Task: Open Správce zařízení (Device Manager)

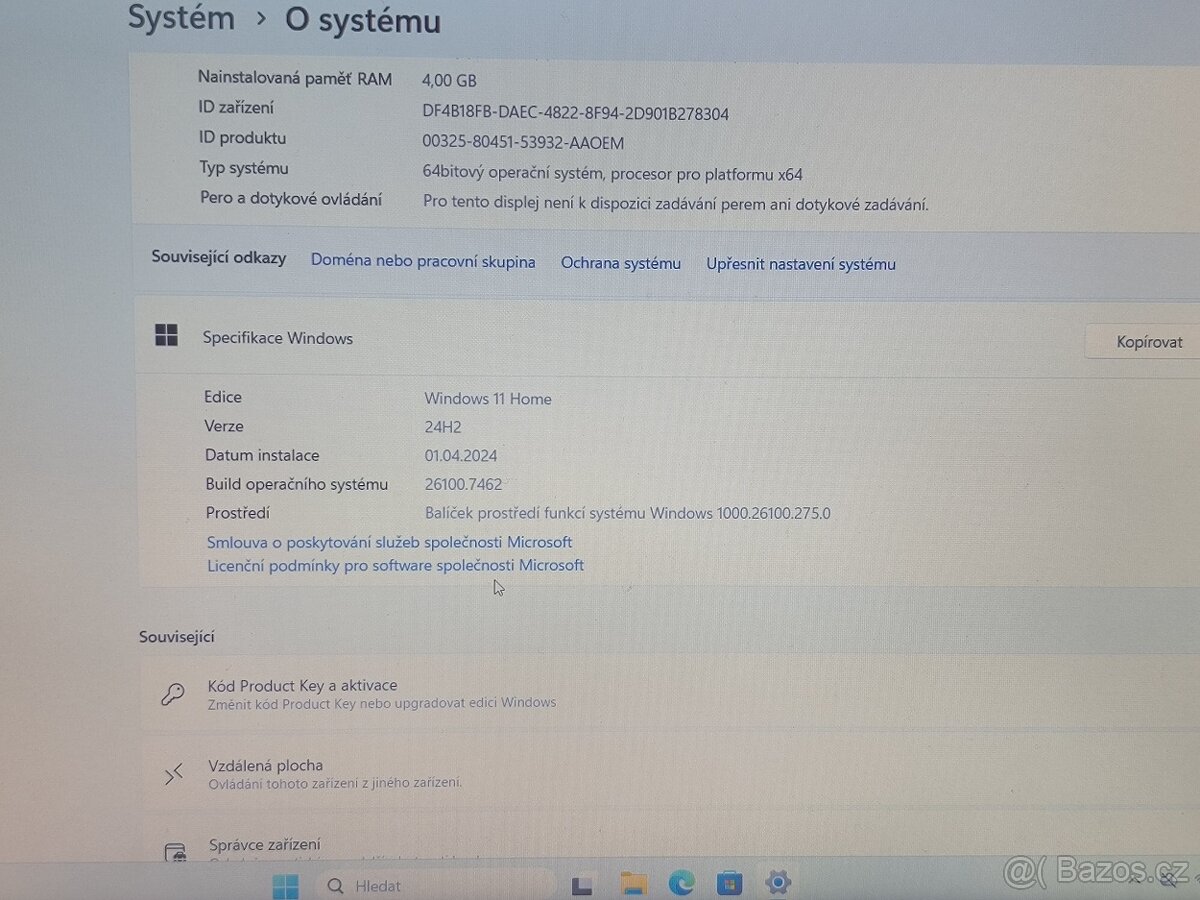Action: pos(266,844)
